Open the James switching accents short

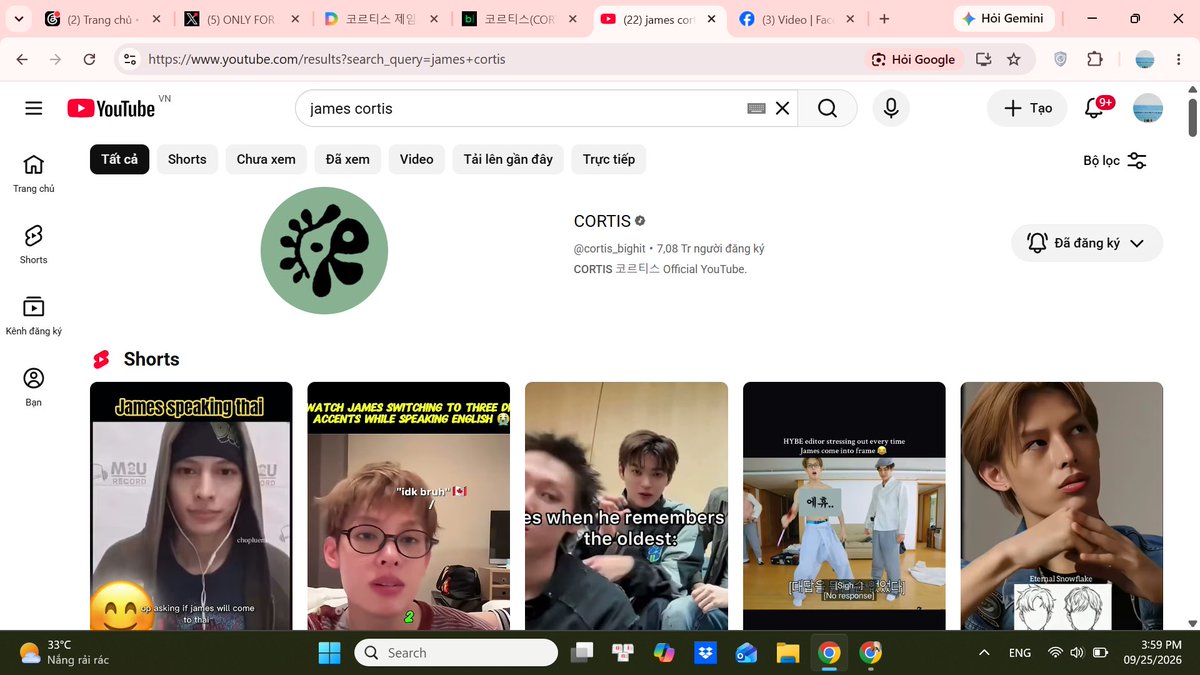408,506
